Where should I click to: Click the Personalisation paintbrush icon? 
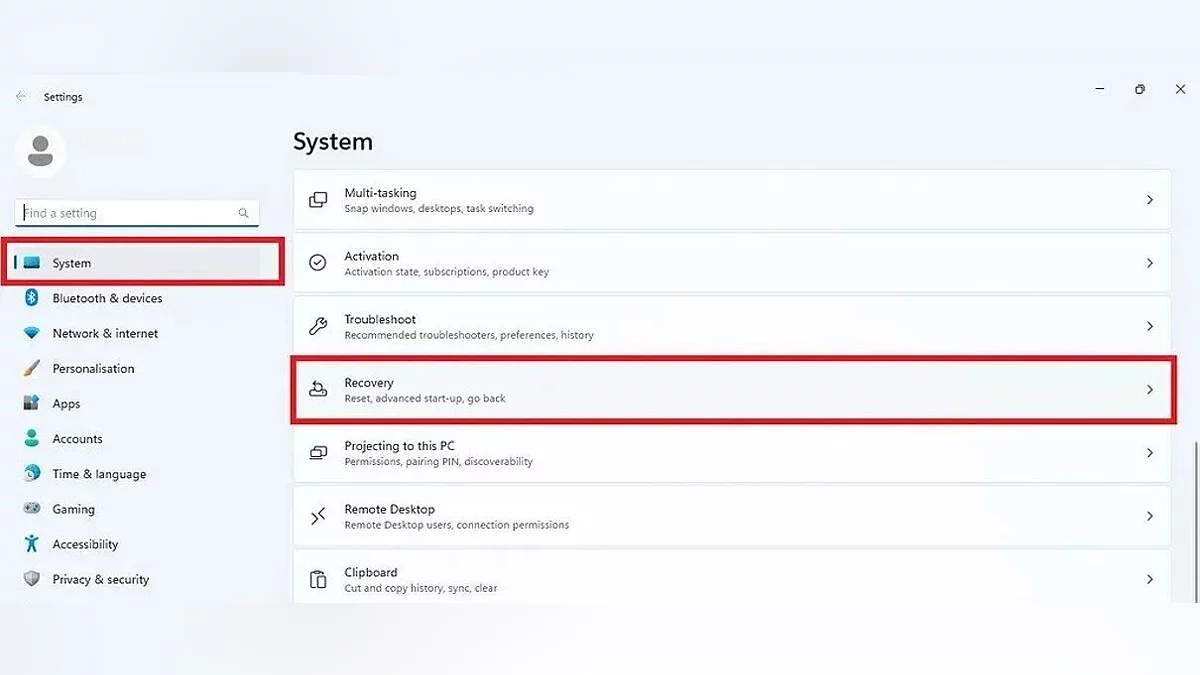point(32,368)
